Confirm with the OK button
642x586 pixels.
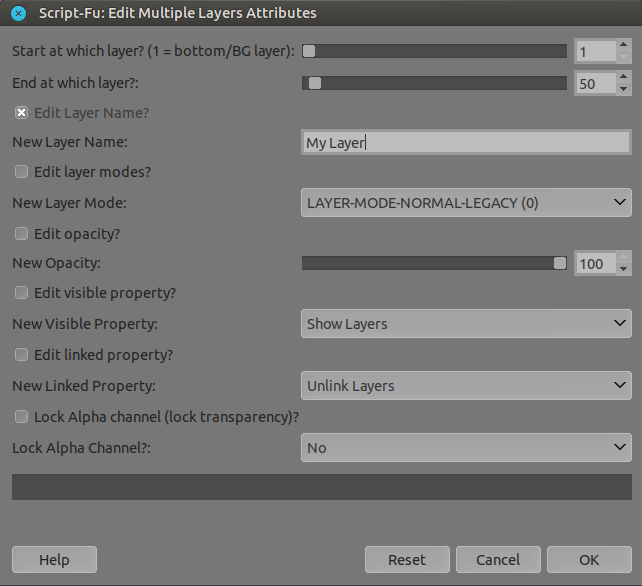coord(589,560)
